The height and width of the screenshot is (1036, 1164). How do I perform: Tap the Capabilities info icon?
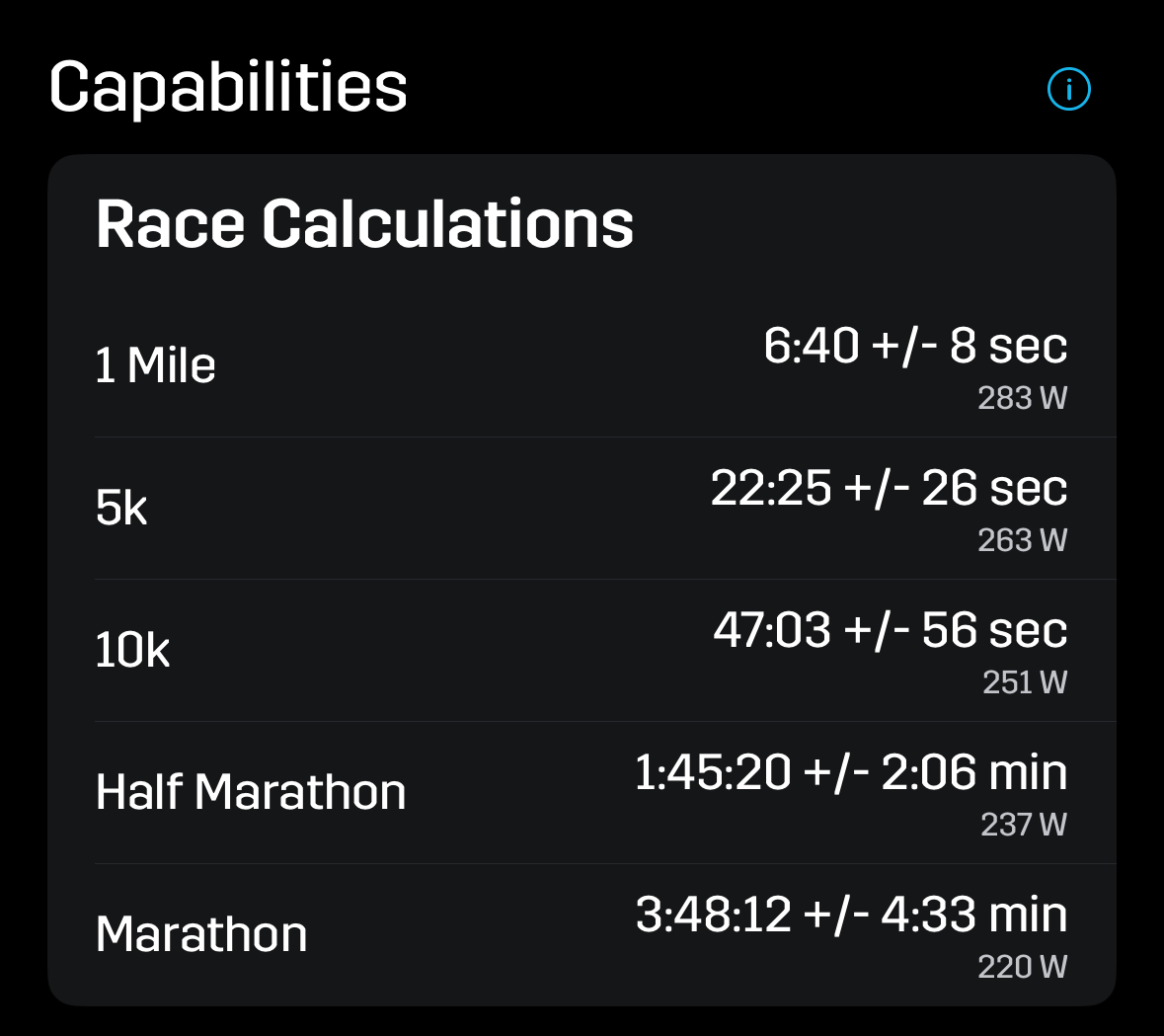[1068, 90]
